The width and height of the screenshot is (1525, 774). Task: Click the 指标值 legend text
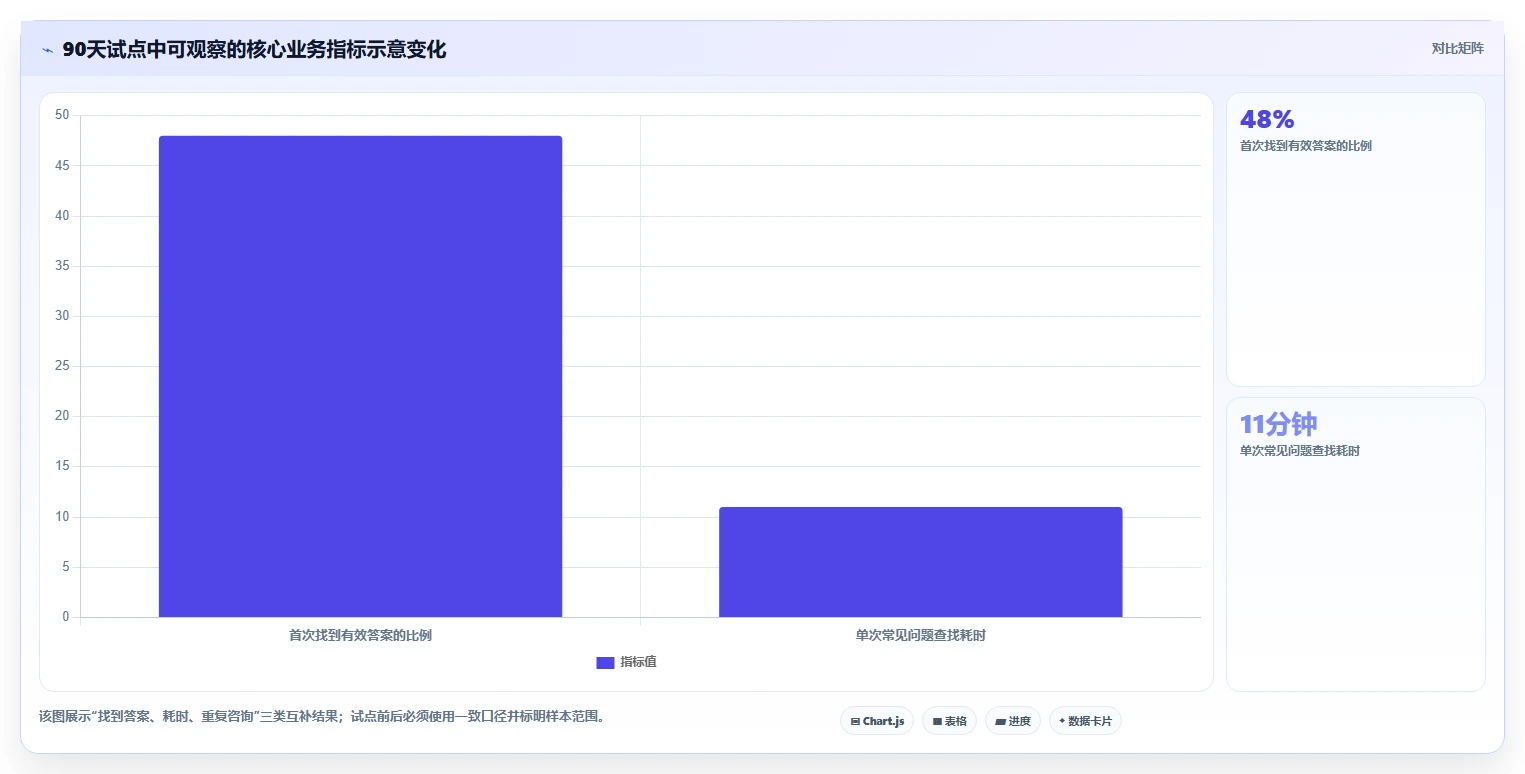[x=638, y=662]
